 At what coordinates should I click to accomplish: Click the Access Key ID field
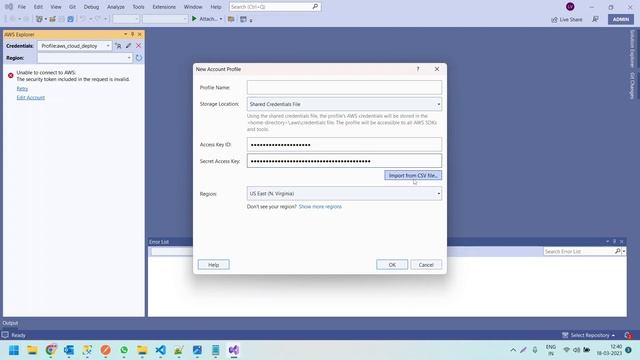(x=344, y=144)
